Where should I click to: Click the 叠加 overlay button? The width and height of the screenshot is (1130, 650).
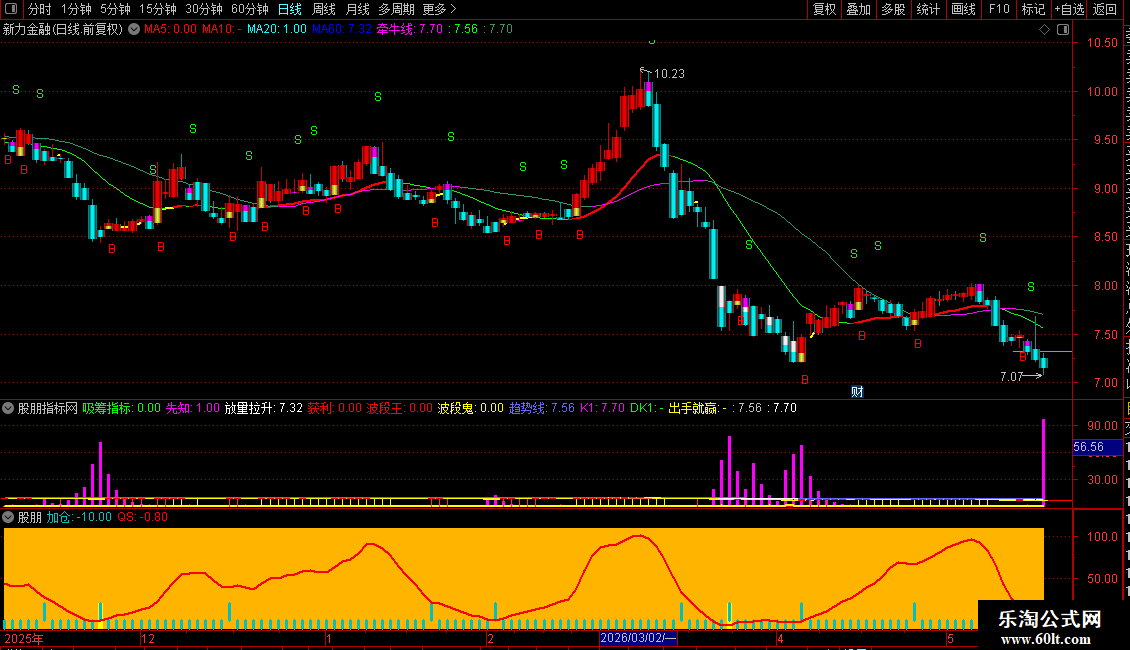[x=859, y=9]
